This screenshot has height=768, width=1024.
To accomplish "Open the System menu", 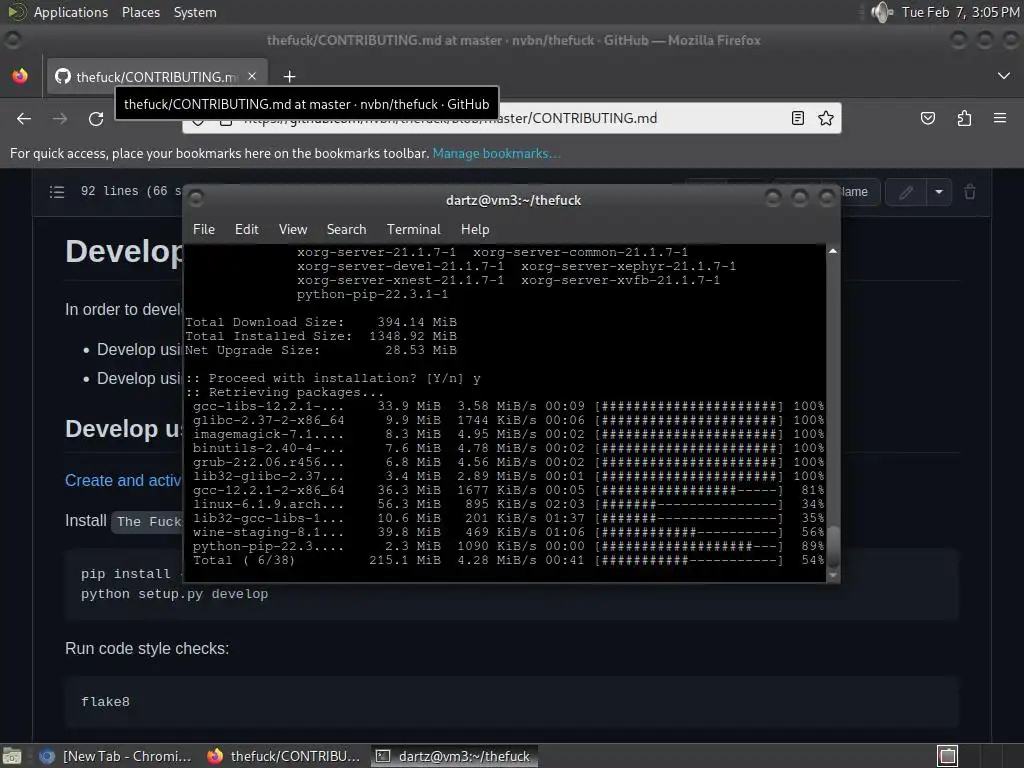I will [195, 12].
